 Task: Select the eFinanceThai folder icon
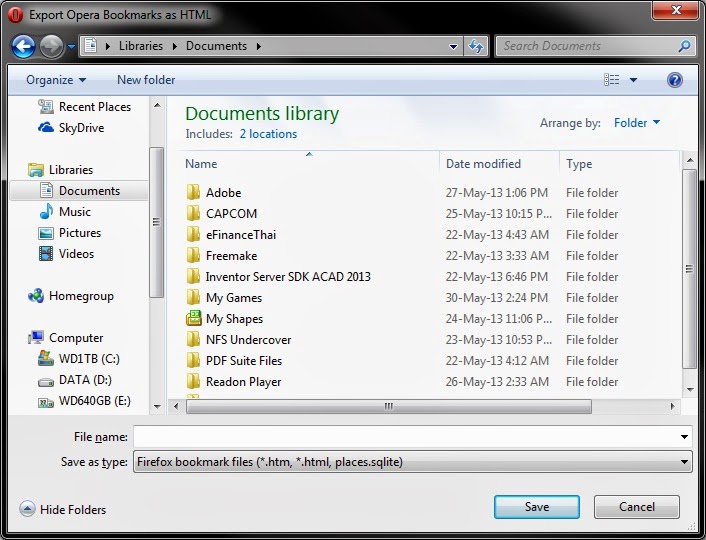(x=193, y=234)
